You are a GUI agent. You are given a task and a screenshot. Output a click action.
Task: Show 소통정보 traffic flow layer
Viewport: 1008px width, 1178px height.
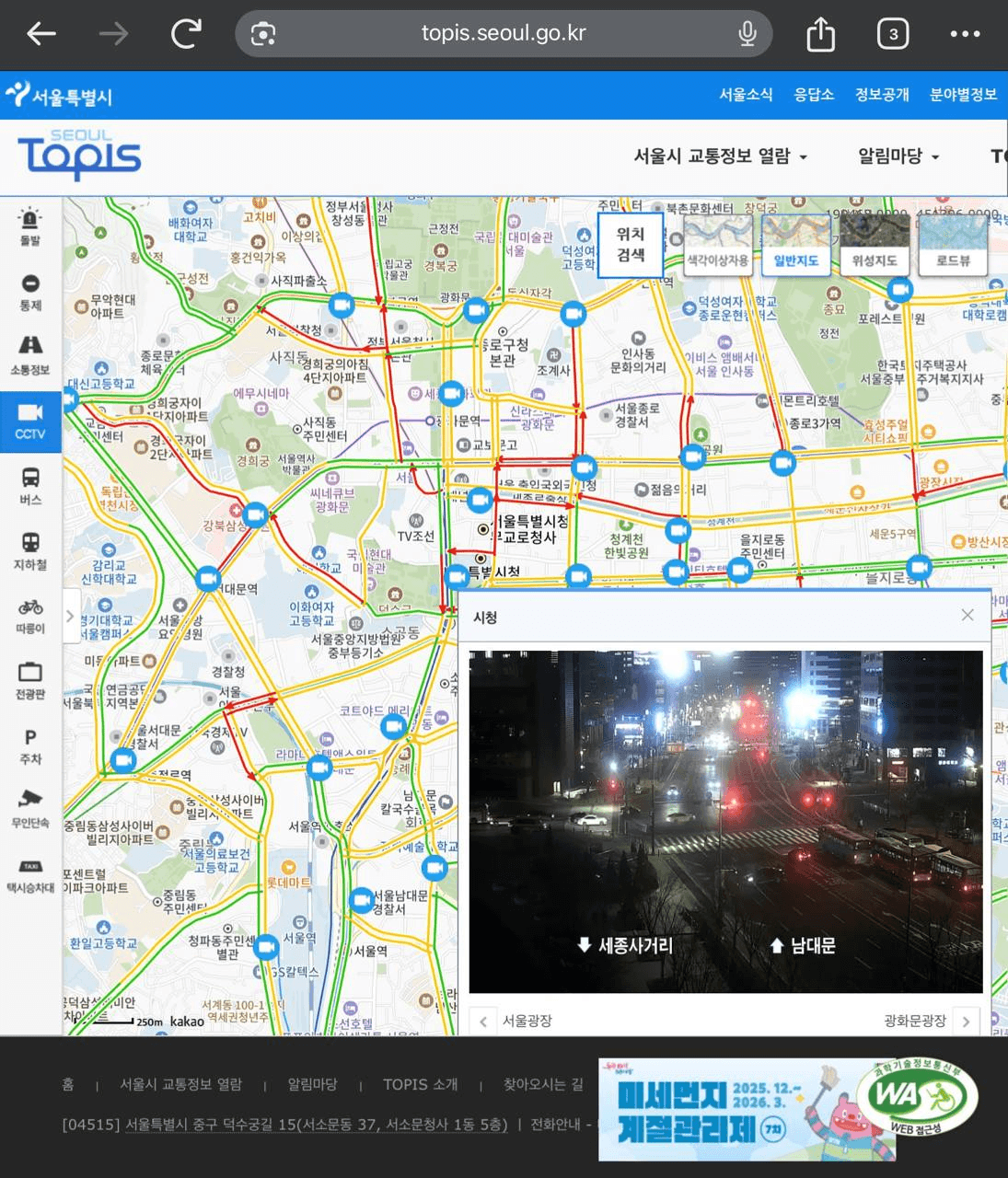tap(30, 355)
